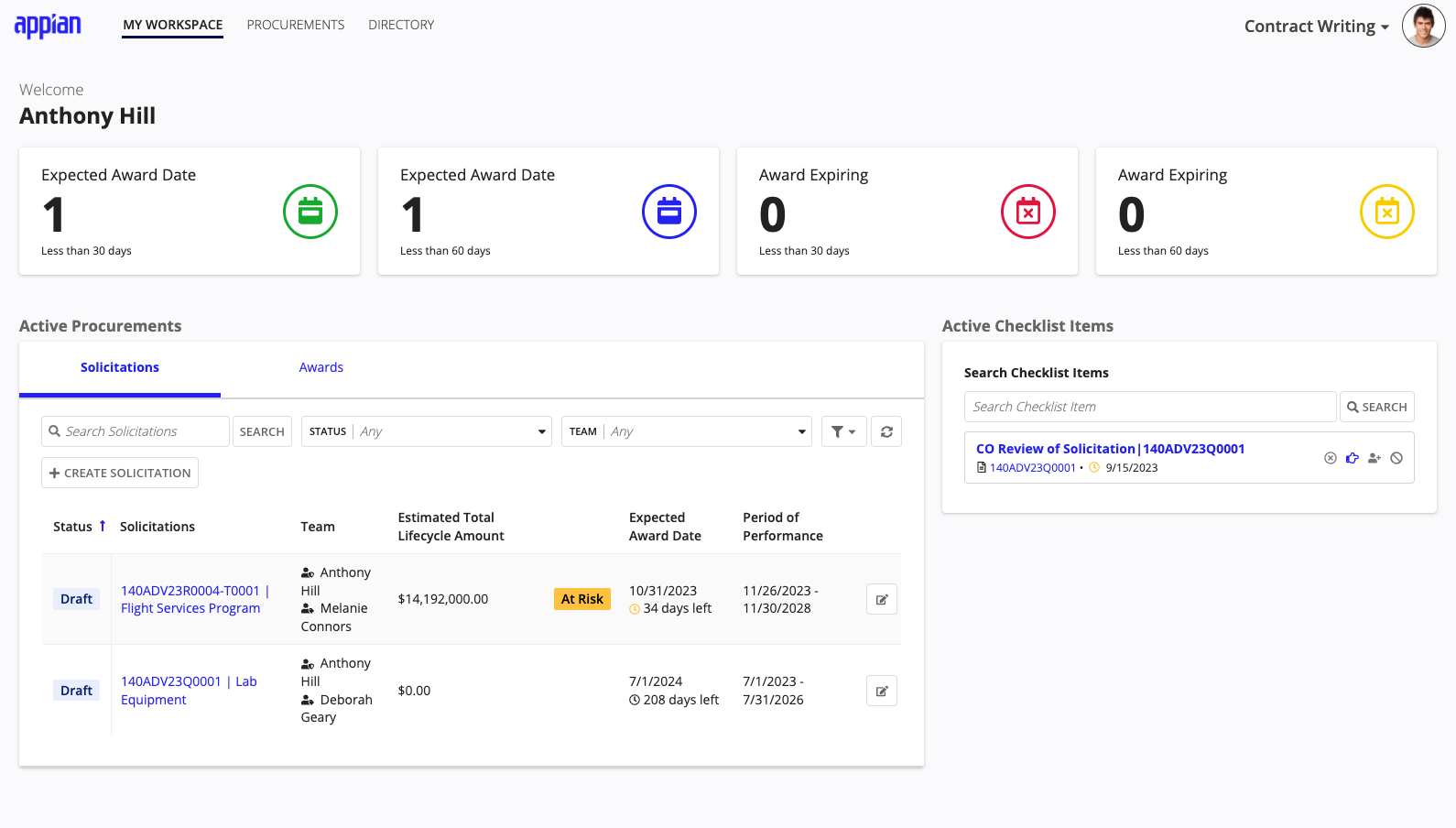Click the red Award Expiring calendar icon

click(x=1028, y=212)
